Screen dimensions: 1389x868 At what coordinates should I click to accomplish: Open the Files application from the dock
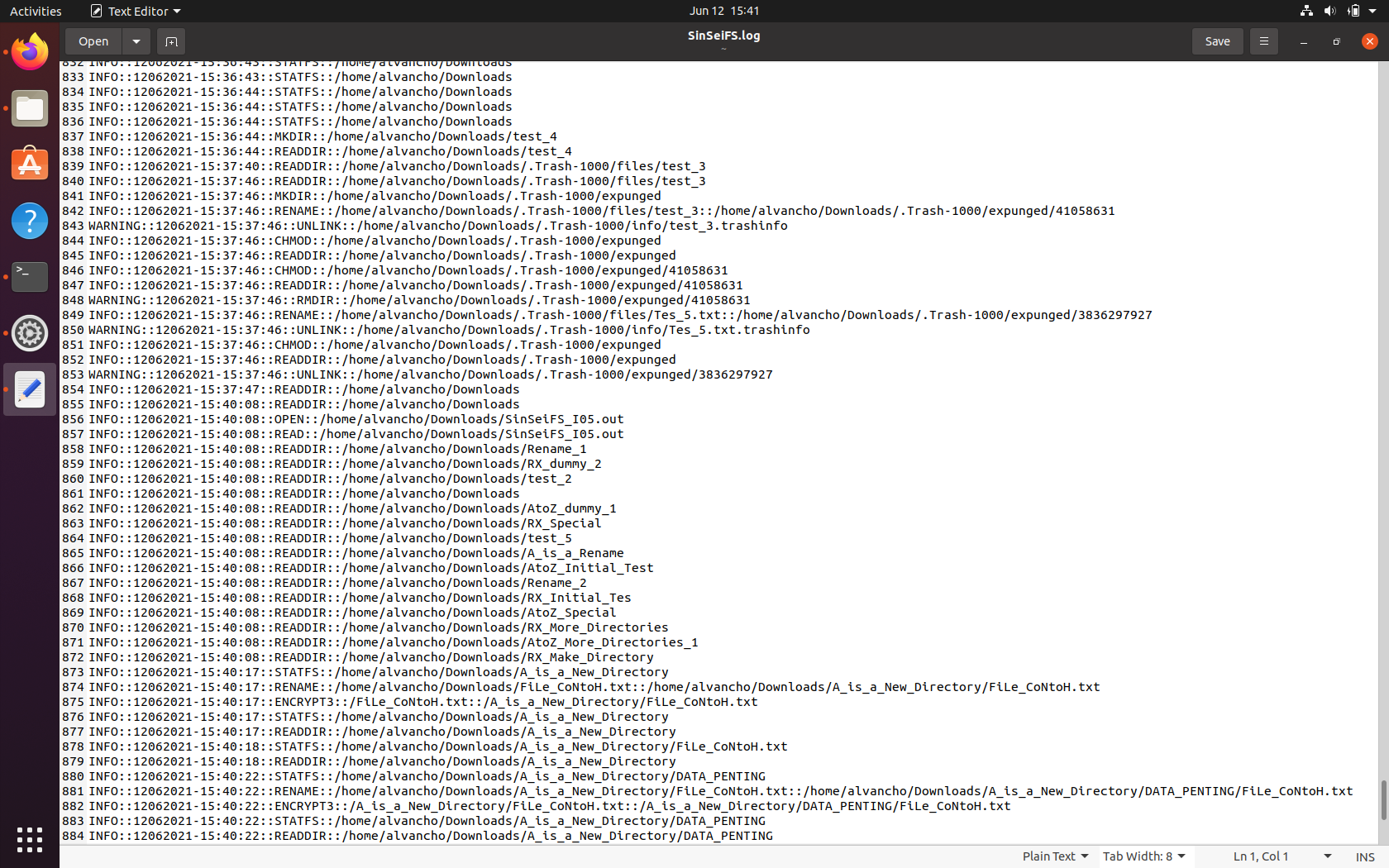tap(29, 107)
